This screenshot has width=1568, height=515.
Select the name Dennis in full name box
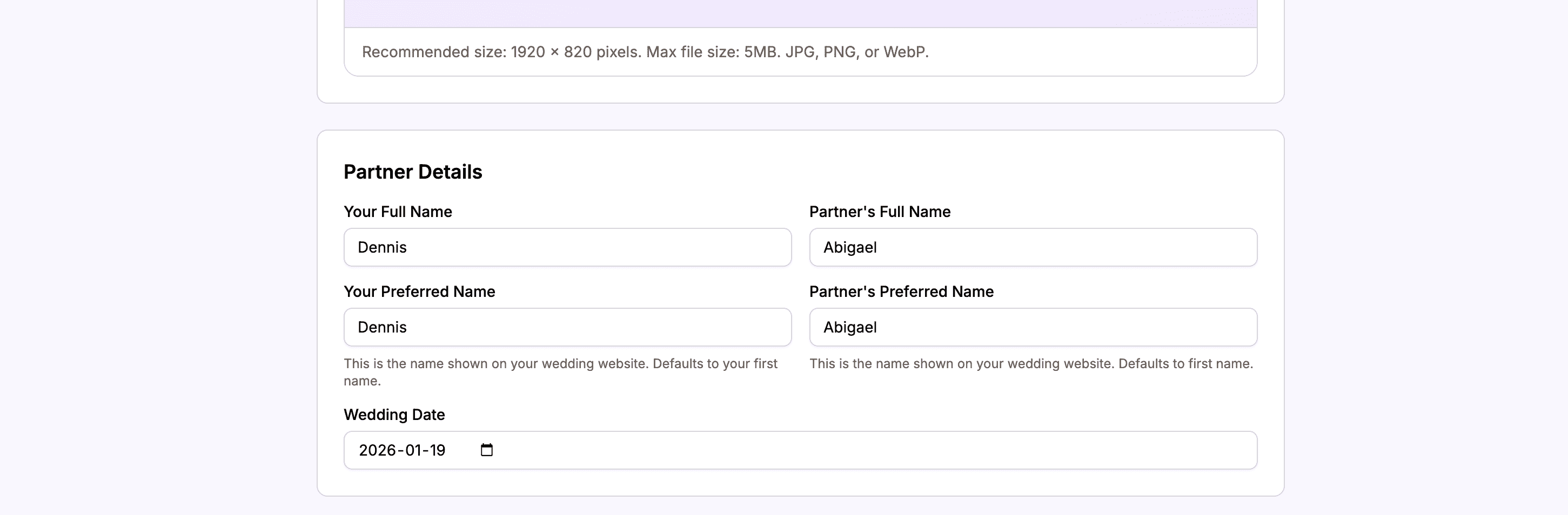point(382,247)
